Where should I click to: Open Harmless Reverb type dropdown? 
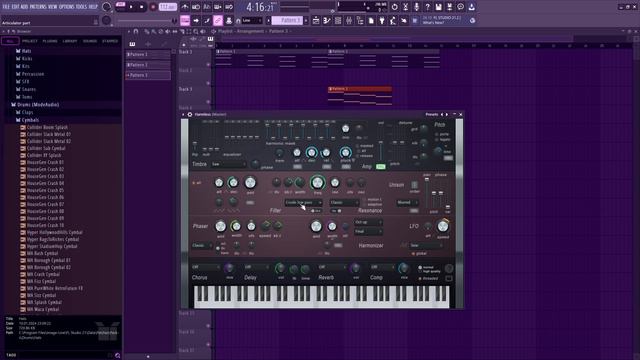point(332,267)
